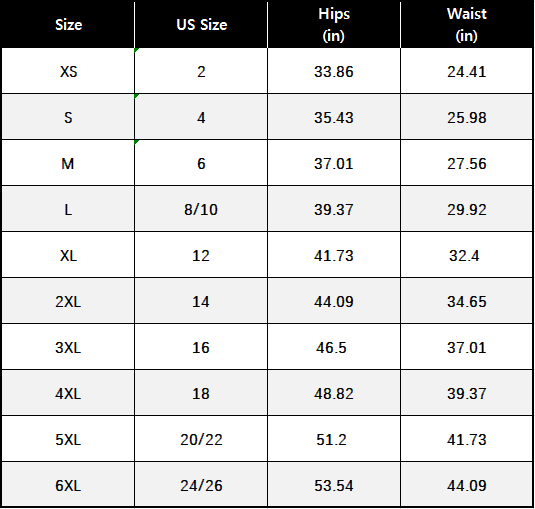Select the XS size cell
Screen dimensions: 535x509
tap(68, 71)
